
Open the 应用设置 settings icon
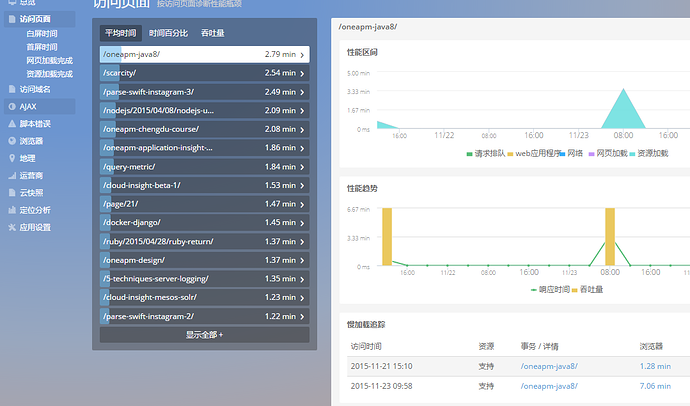click(10, 227)
